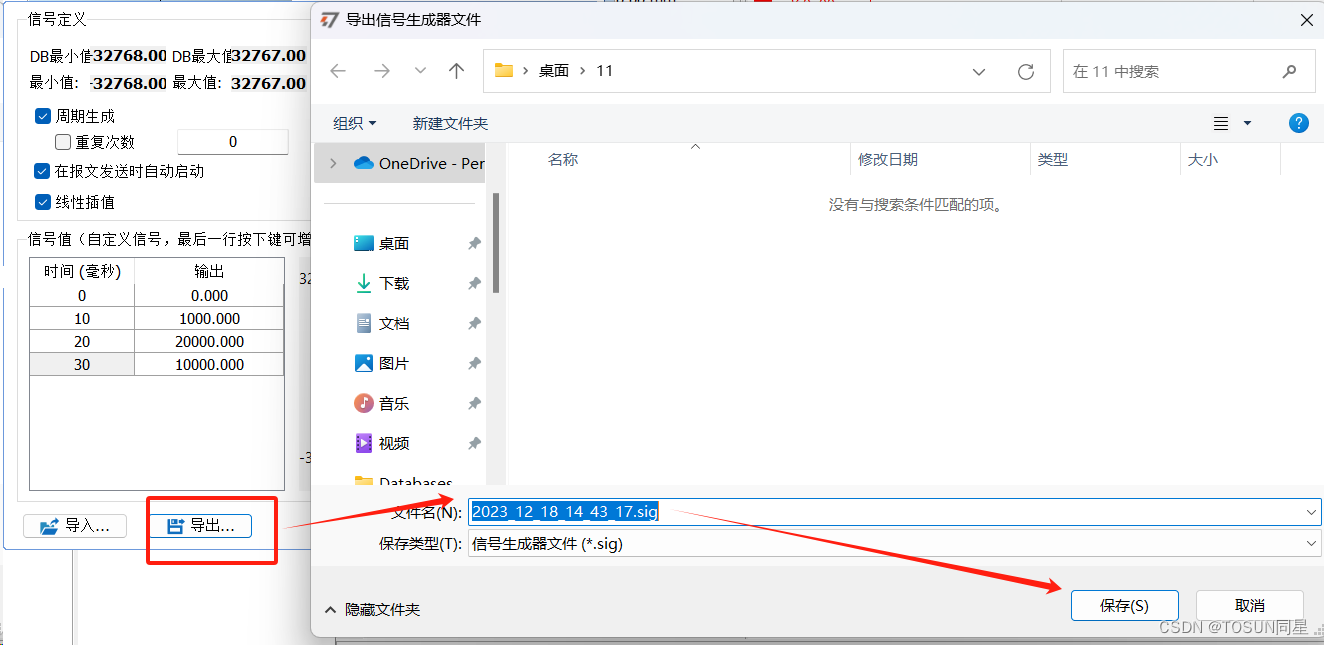Screen dimensions: 1324x645
Task: Click the Back navigation arrow
Action: pyautogui.click(x=338, y=71)
